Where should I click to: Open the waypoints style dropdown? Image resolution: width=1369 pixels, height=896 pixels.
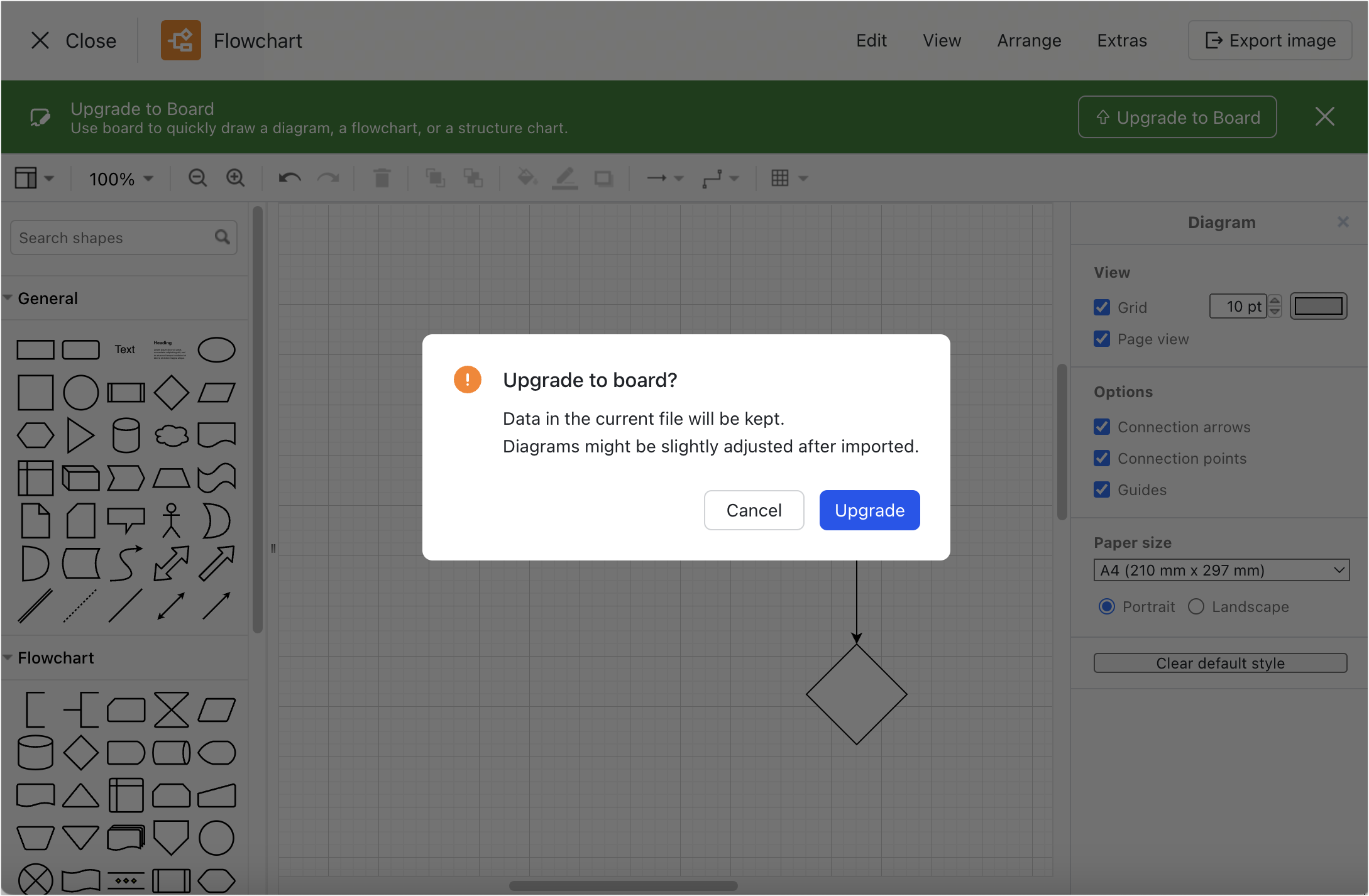[x=720, y=178]
